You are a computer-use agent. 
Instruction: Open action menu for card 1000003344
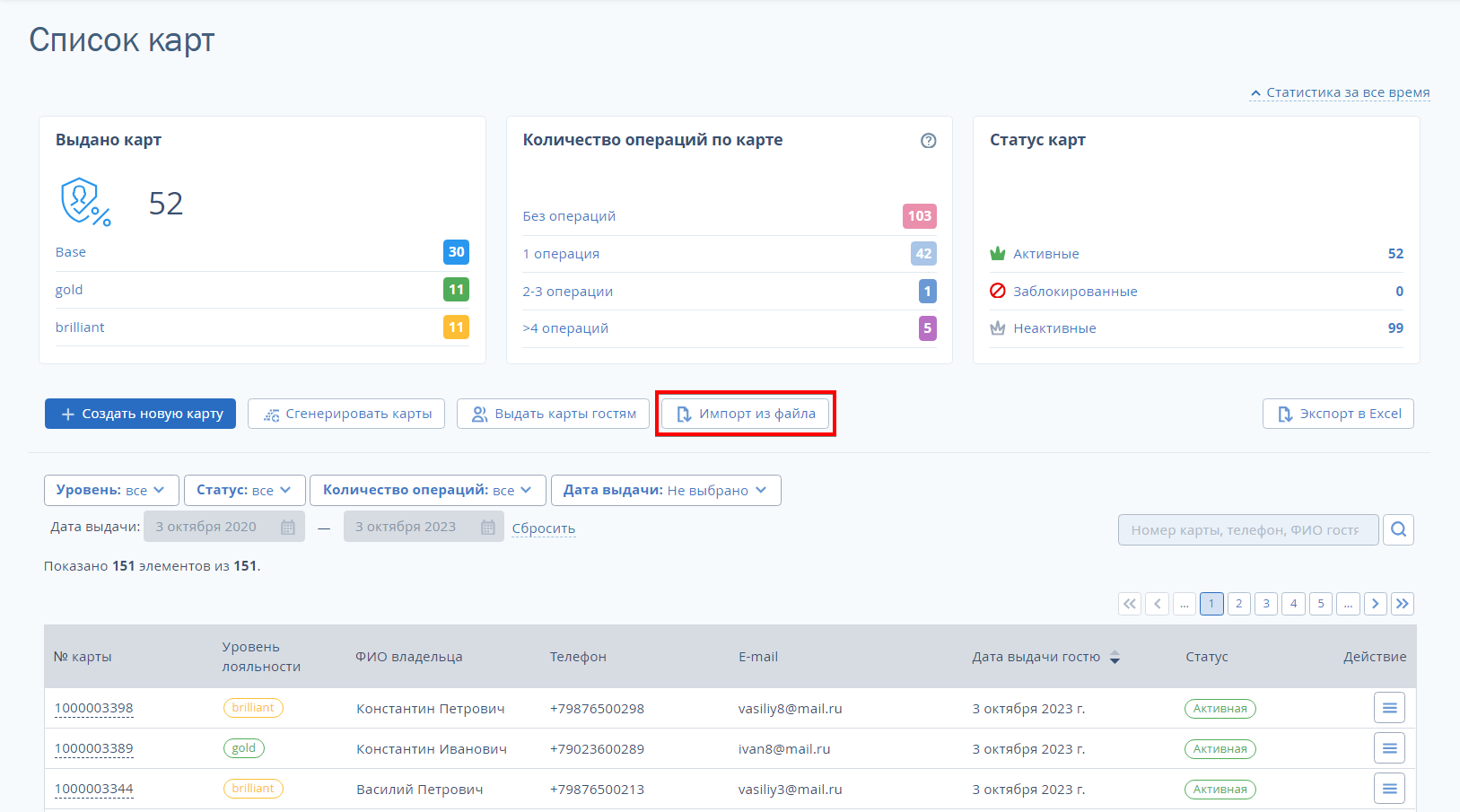[x=1389, y=789]
